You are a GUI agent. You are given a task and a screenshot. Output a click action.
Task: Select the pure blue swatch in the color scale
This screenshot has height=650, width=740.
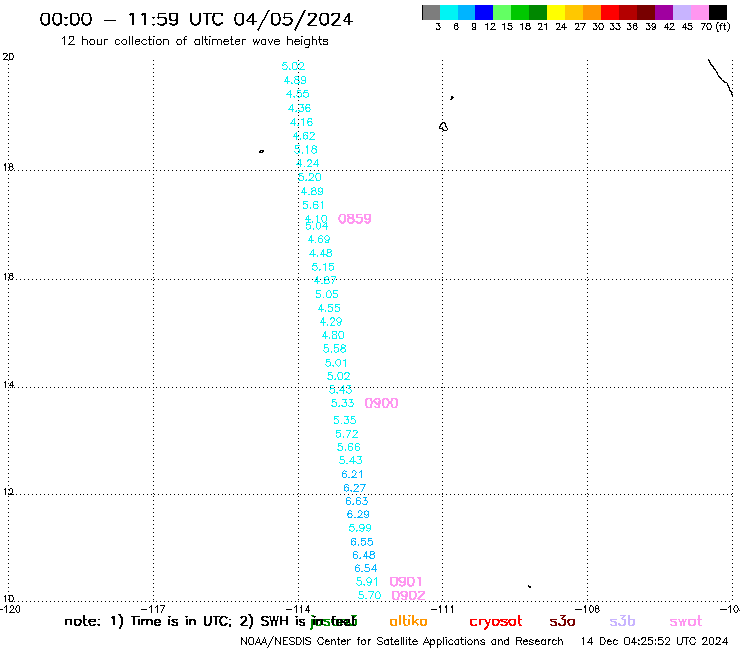tap(484, 12)
